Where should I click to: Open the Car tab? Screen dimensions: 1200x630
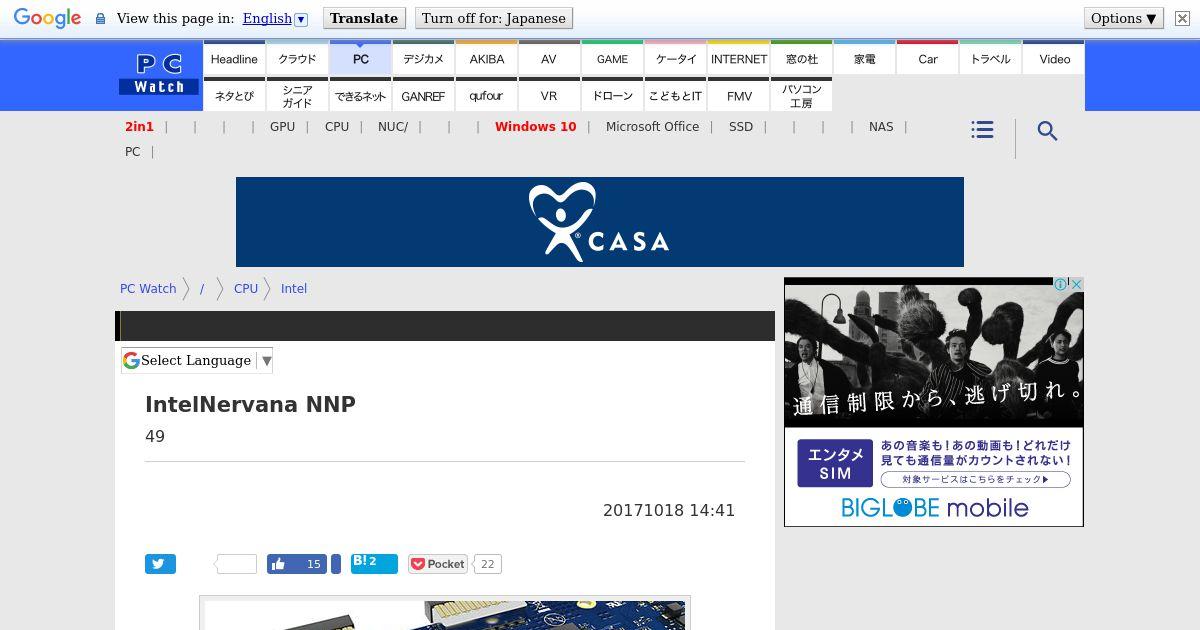[x=927, y=59]
